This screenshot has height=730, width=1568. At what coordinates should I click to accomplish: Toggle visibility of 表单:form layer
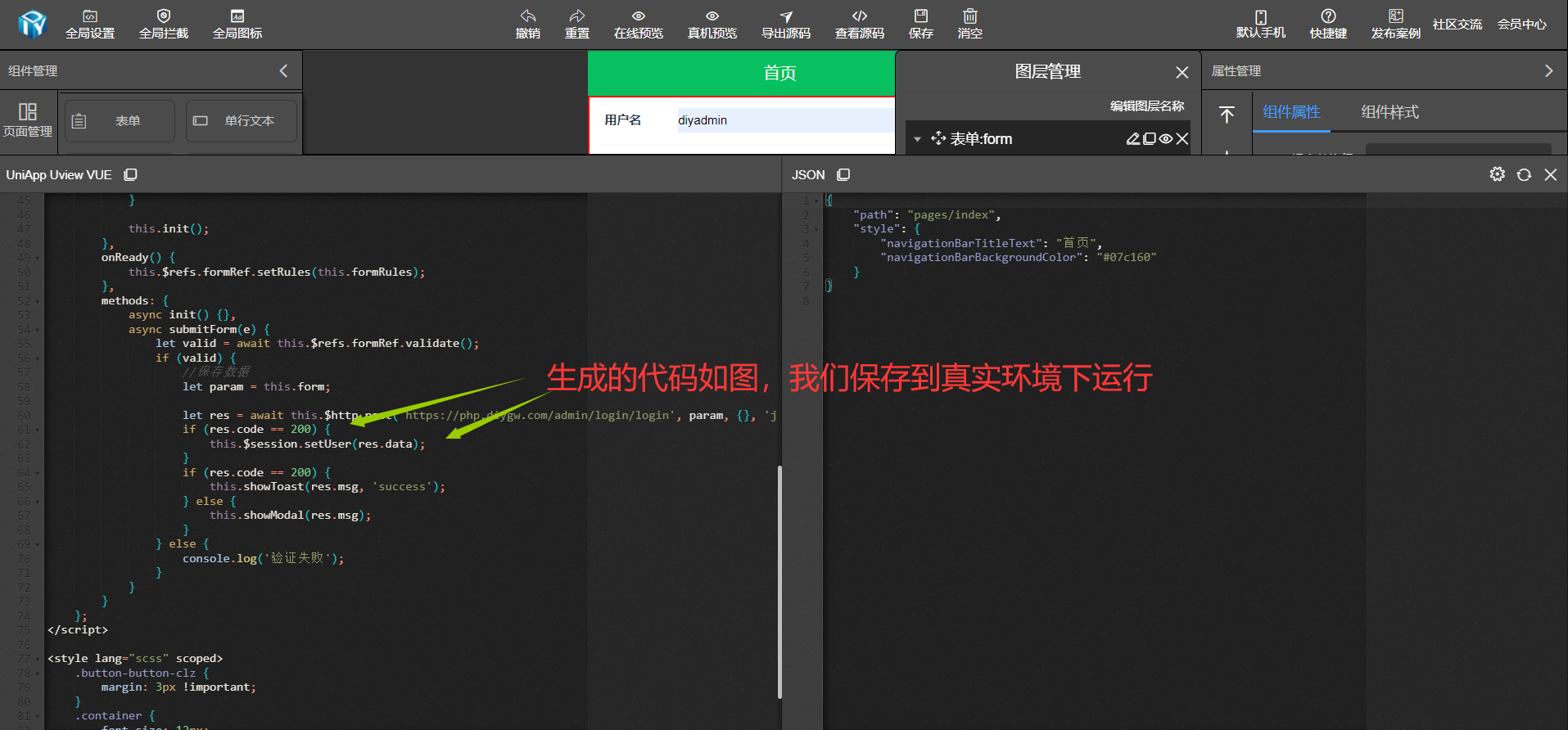point(1166,139)
